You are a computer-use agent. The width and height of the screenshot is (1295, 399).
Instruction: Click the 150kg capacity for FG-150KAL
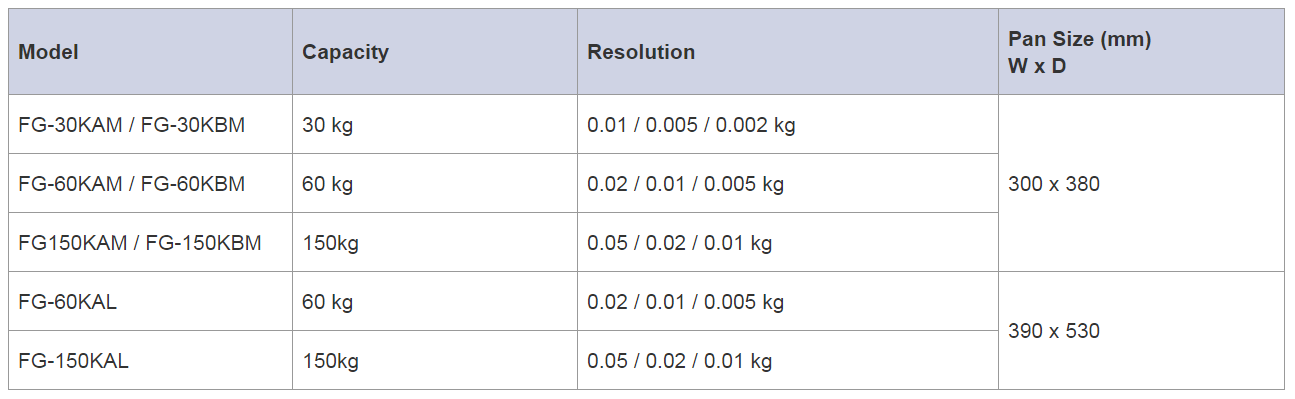[435, 361]
